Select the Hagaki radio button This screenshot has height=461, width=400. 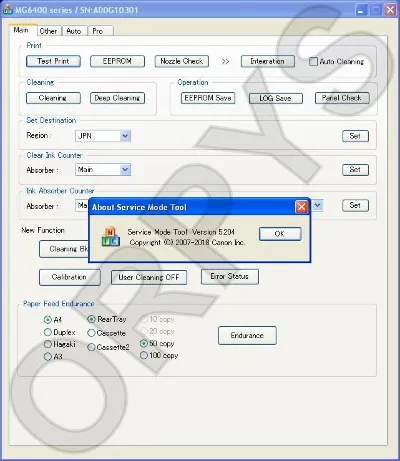tap(48, 344)
